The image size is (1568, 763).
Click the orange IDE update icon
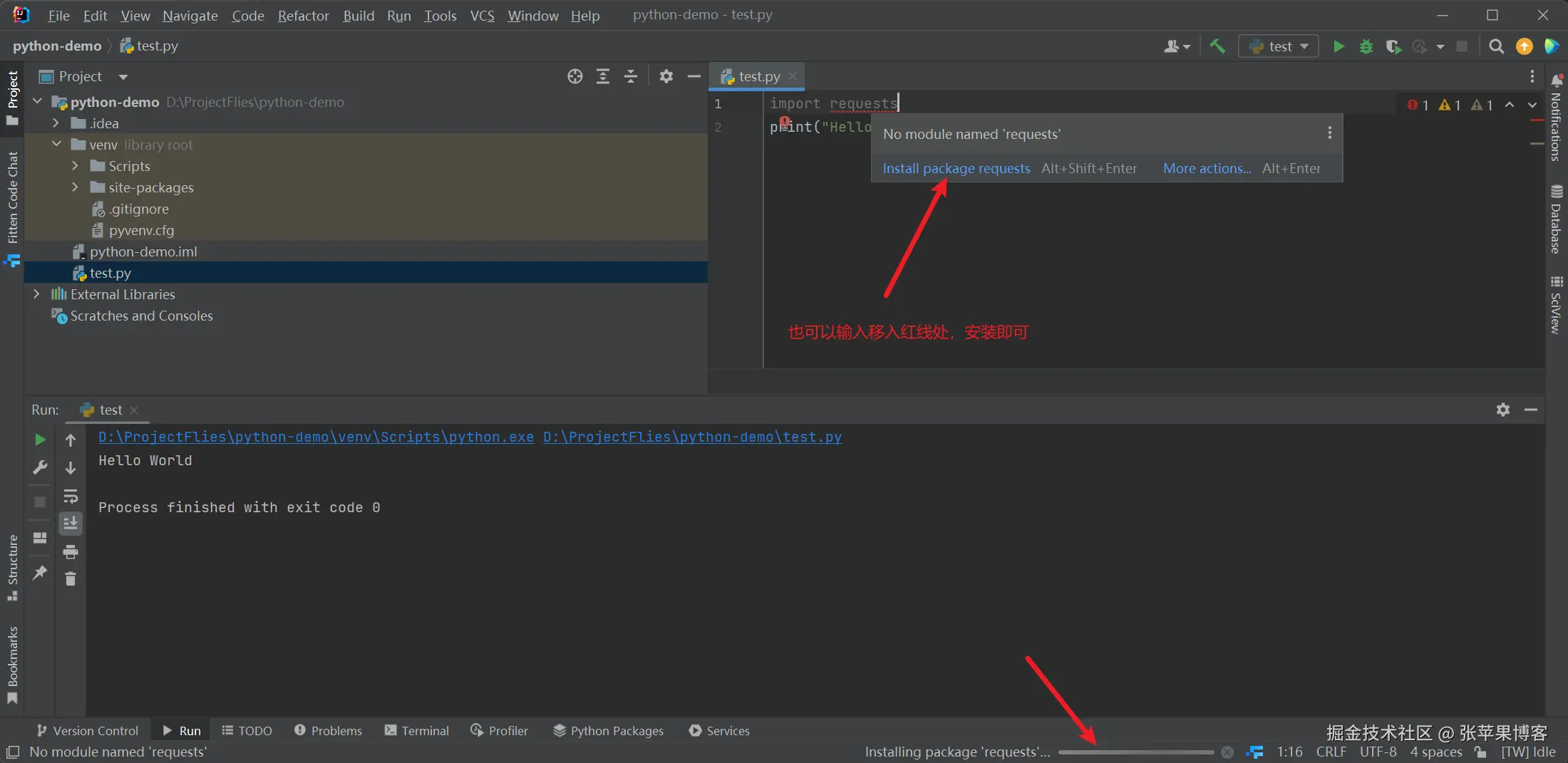tap(1524, 46)
